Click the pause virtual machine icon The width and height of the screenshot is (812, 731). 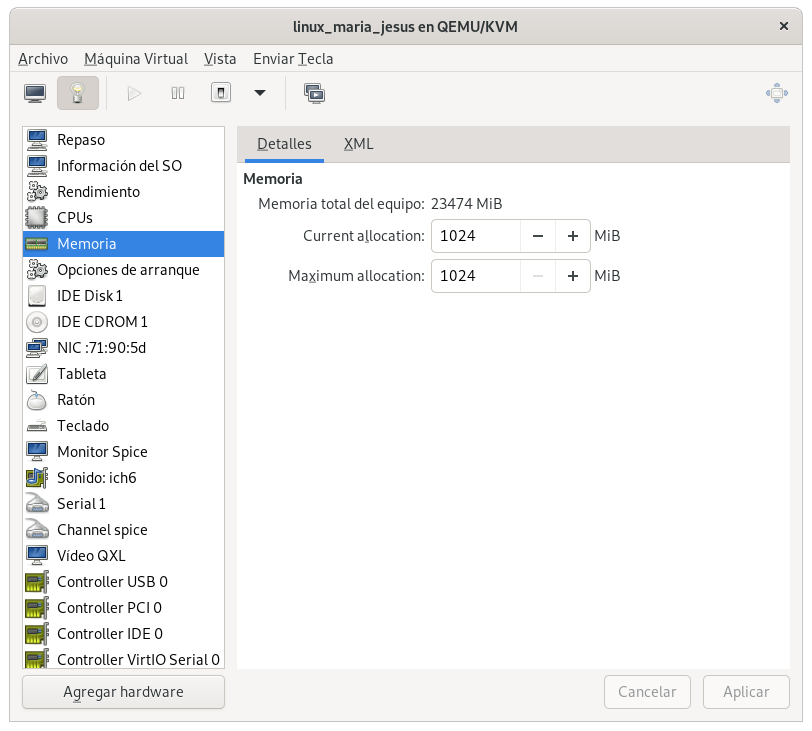pos(178,93)
